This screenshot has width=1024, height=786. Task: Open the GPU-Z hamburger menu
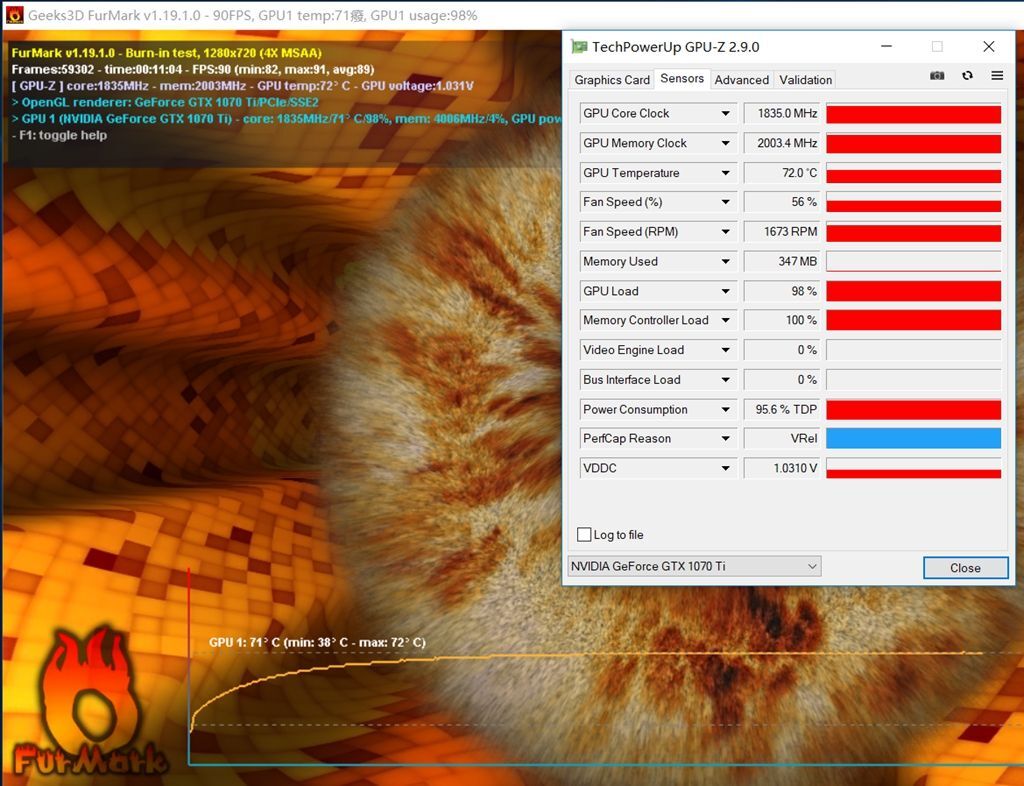(x=997, y=76)
